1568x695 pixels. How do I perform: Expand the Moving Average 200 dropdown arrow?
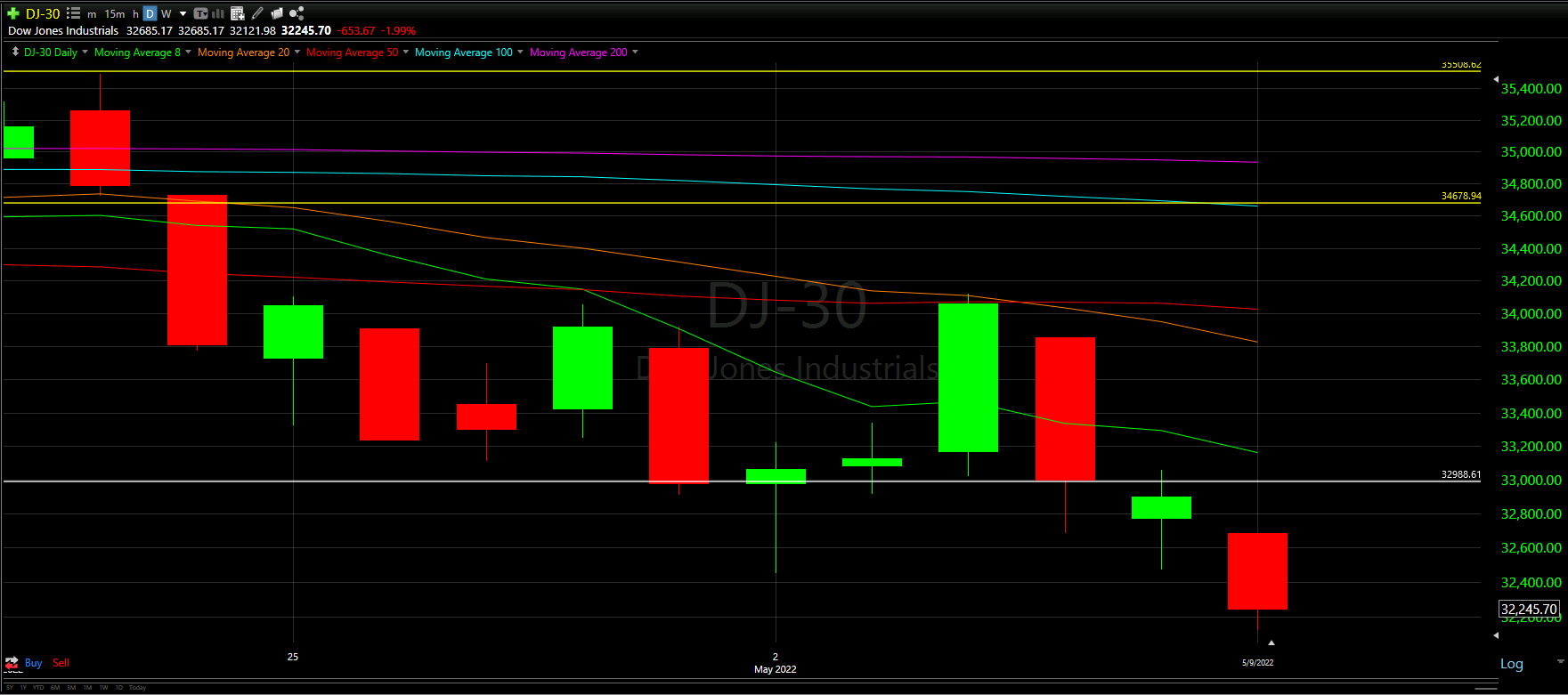coord(635,52)
